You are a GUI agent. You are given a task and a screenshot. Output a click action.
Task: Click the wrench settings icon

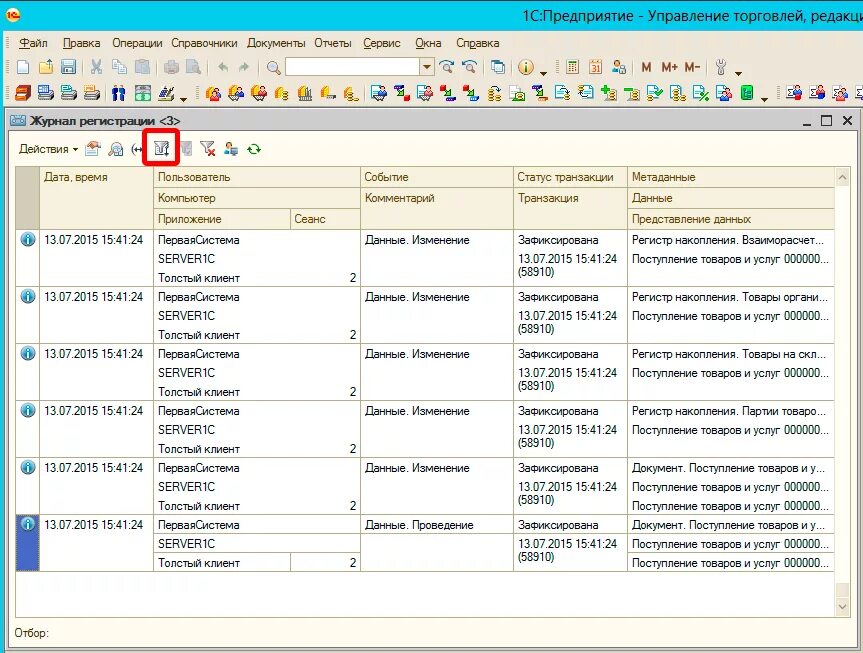point(720,67)
